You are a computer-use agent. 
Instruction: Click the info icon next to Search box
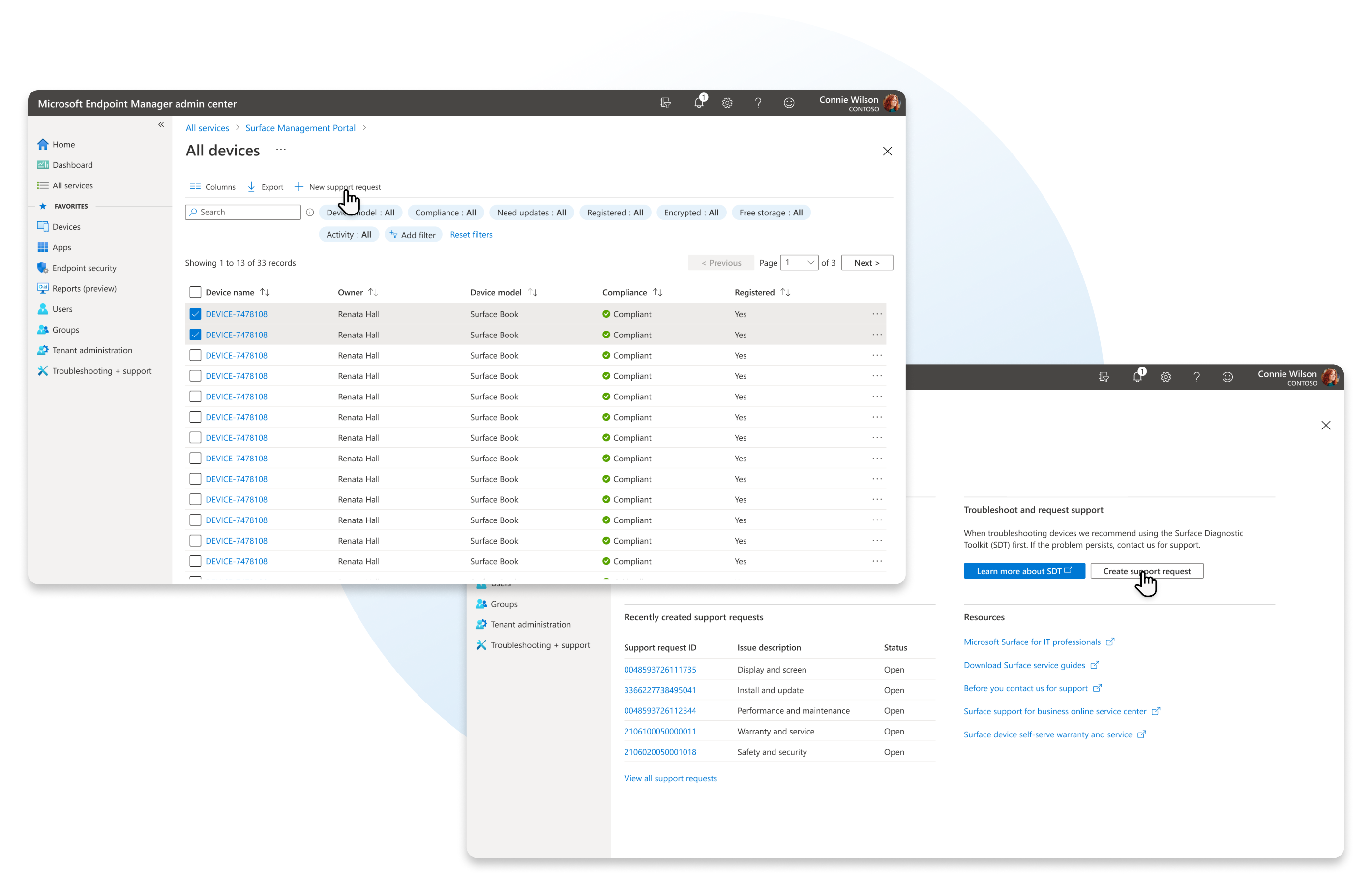point(310,213)
